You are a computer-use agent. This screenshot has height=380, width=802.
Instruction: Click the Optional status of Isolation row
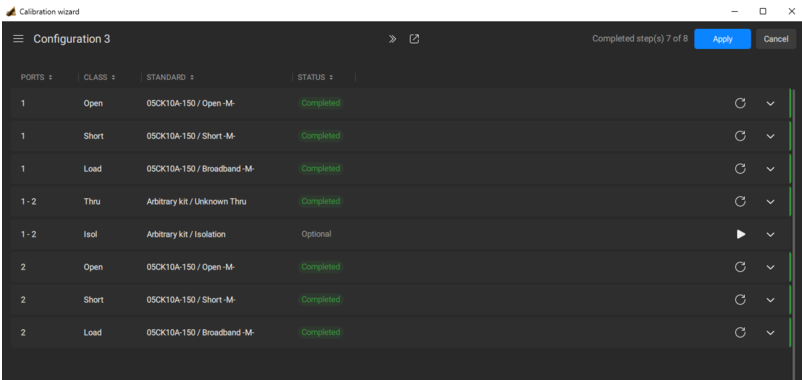316,234
